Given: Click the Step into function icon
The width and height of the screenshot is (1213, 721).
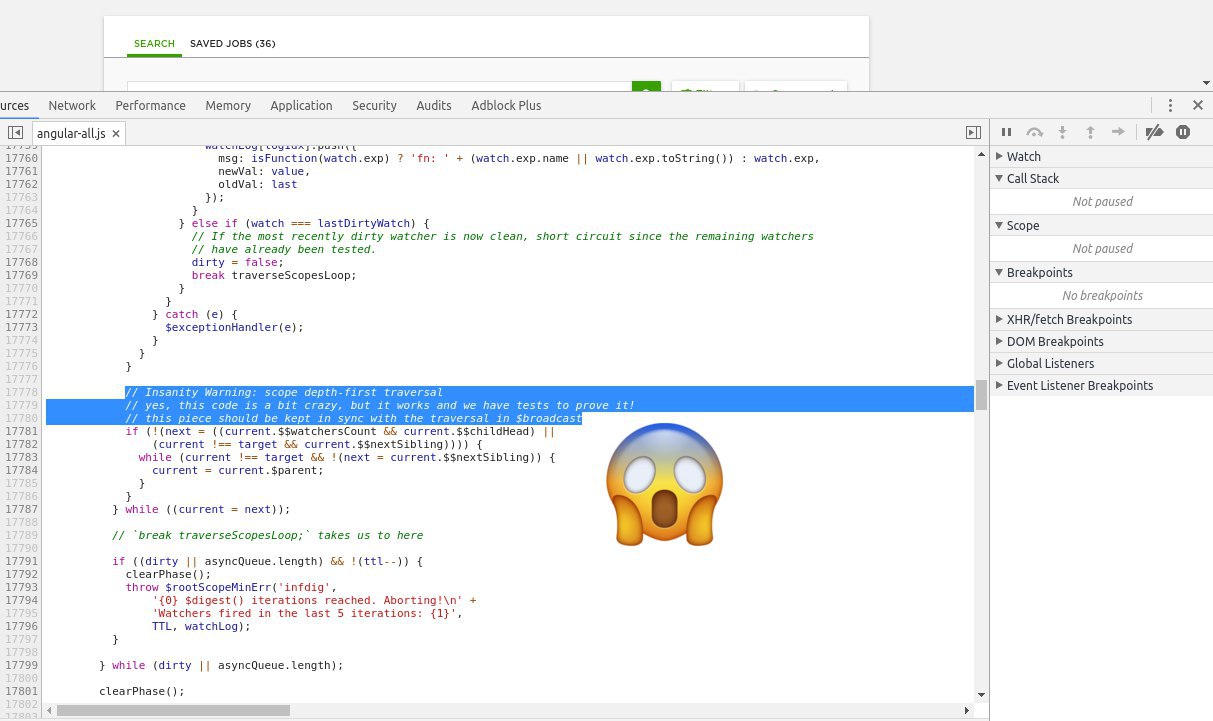Looking at the screenshot, I should click(x=1063, y=132).
